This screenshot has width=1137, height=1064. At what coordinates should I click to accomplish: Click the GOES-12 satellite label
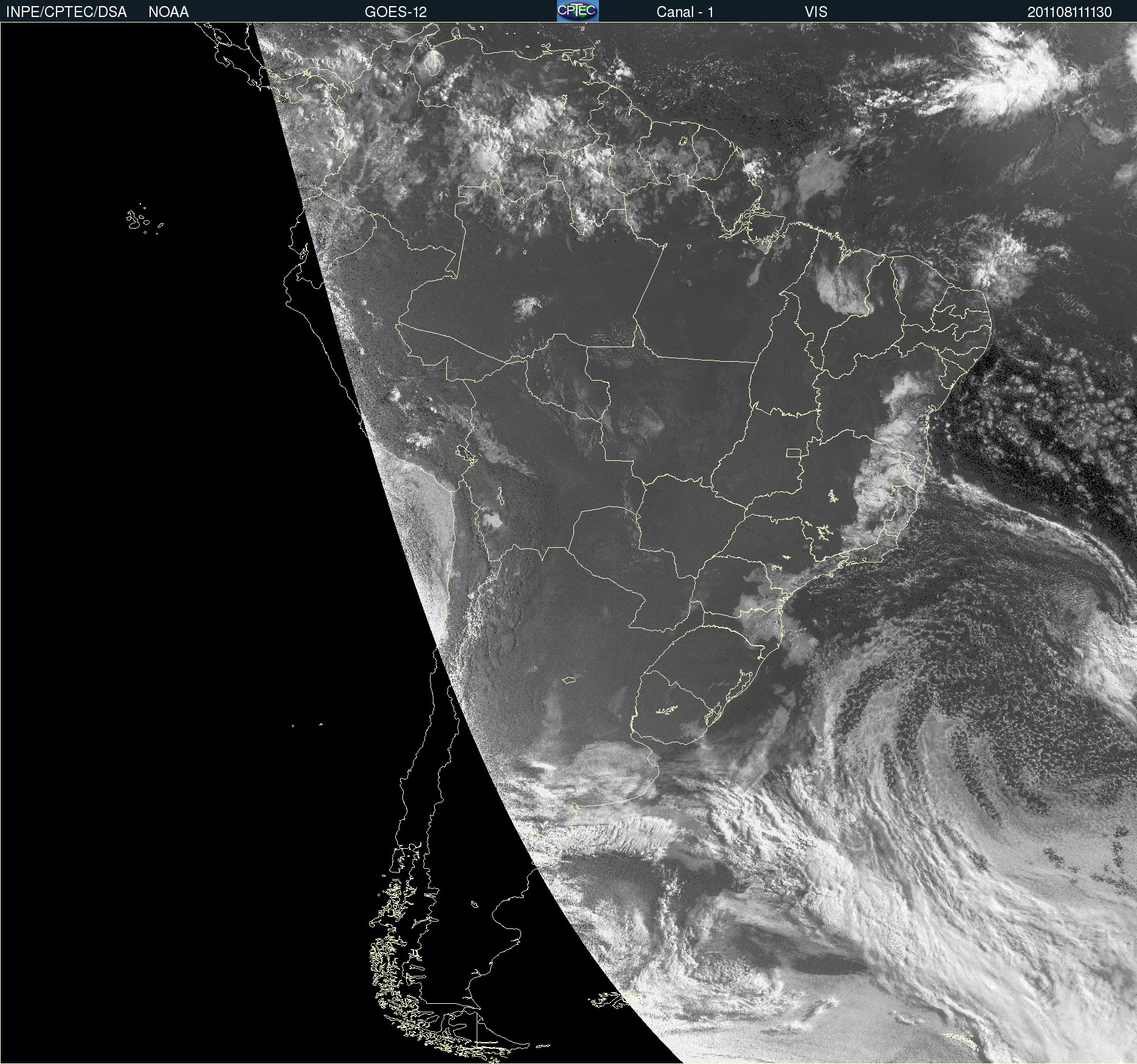pos(396,12)
